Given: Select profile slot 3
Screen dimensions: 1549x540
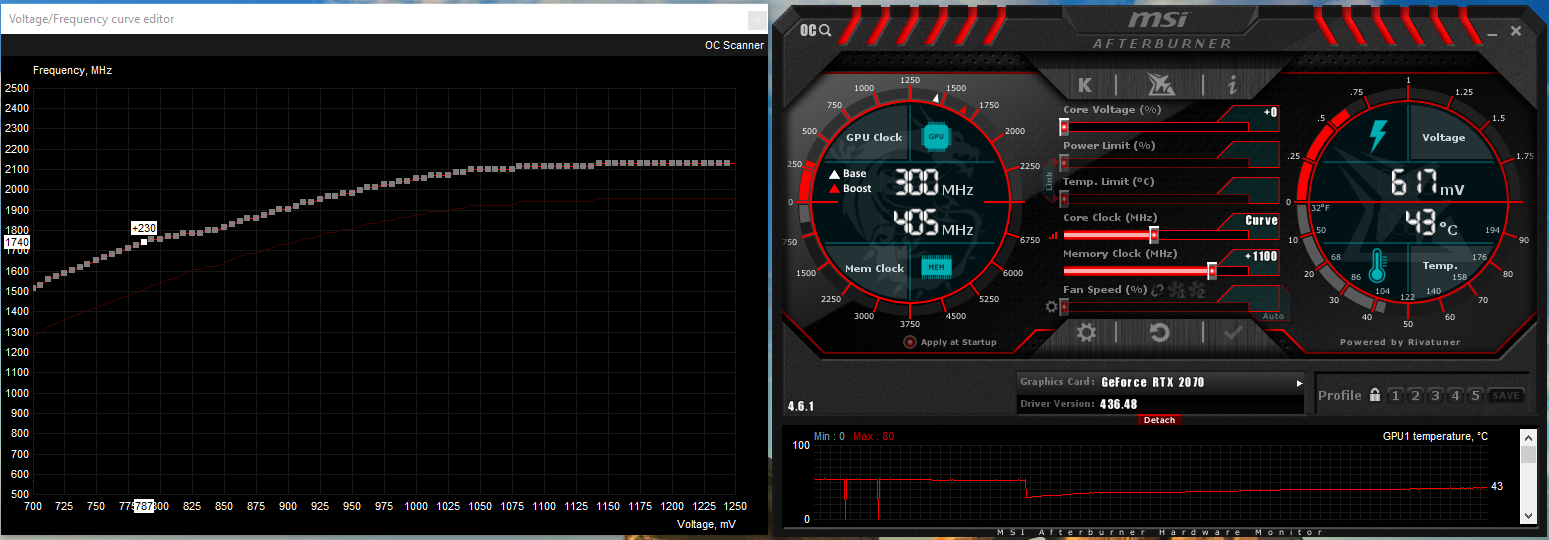Looking at the screenshot, I should pyautogui.click(x=1435, y=396).
